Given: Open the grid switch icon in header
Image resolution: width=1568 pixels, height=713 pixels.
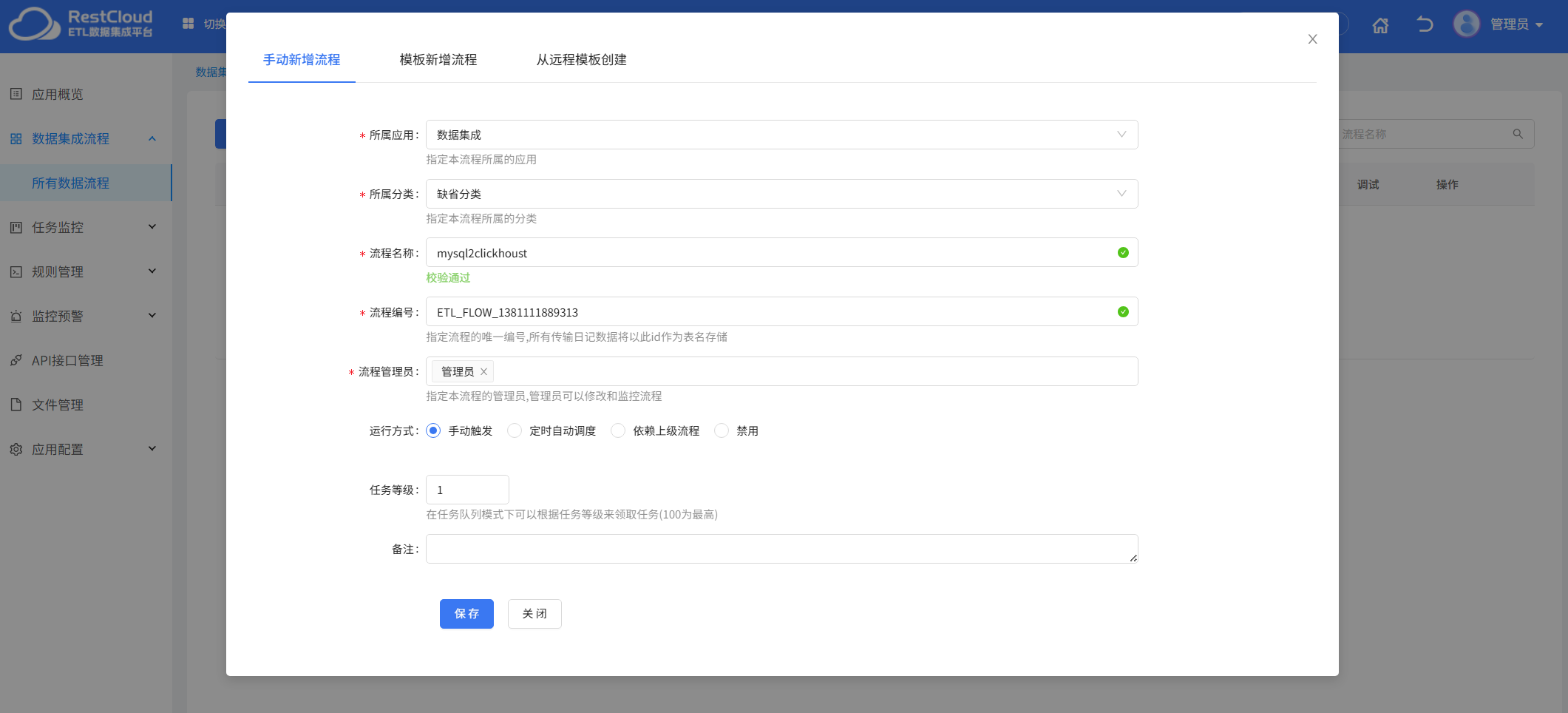Looking at the screenshot, I should 189,24.
